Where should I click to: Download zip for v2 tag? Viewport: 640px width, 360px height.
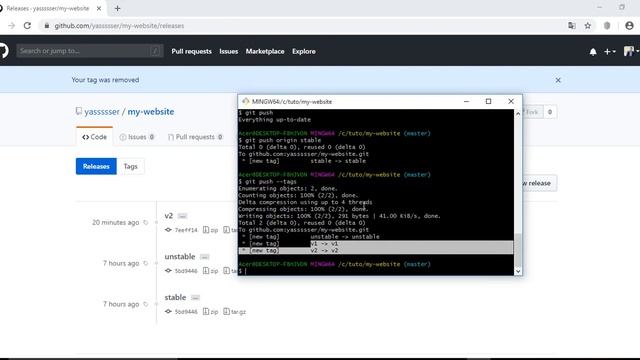(x=211, y=230)
